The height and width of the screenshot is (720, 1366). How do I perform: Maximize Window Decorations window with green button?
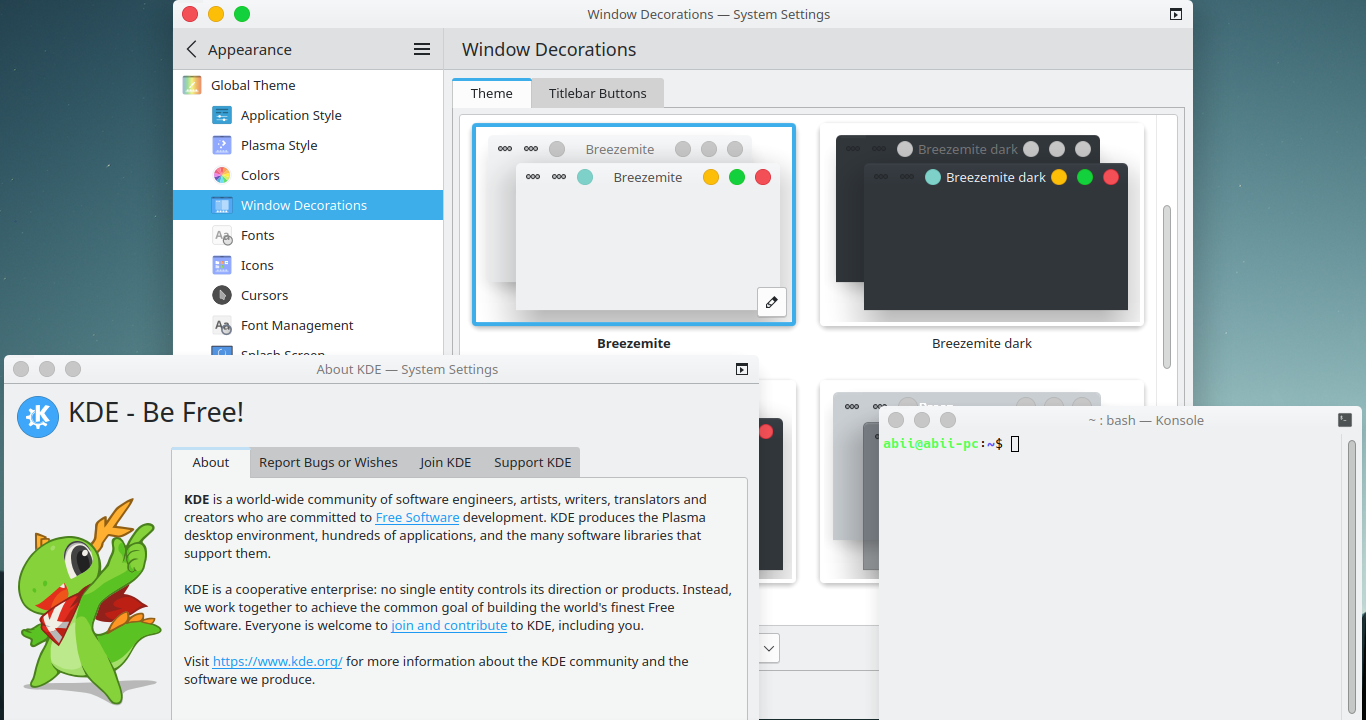242,14
